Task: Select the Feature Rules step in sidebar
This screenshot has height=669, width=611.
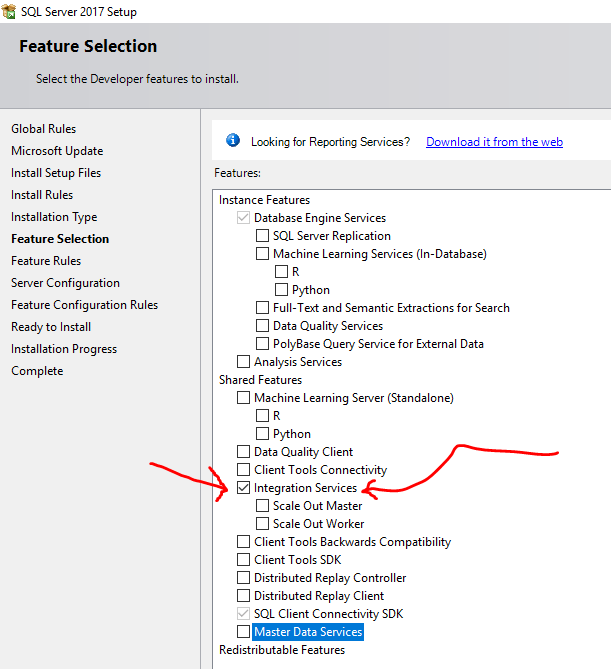Action: point(46,261)
